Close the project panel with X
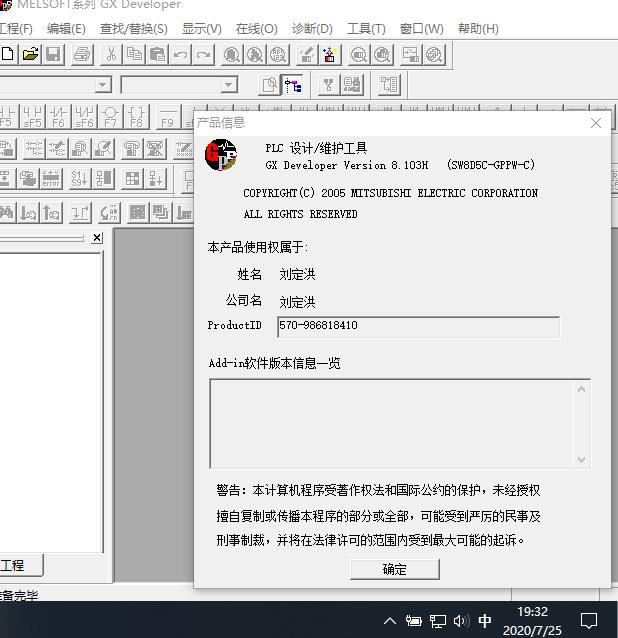Viewport: 618px width, 638px height. (96, 238)
